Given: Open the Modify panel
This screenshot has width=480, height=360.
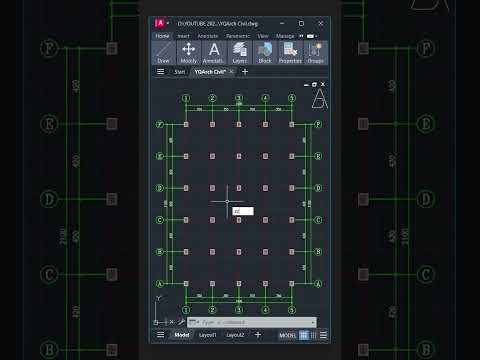Looking at the screenshot, I should 189,53.
